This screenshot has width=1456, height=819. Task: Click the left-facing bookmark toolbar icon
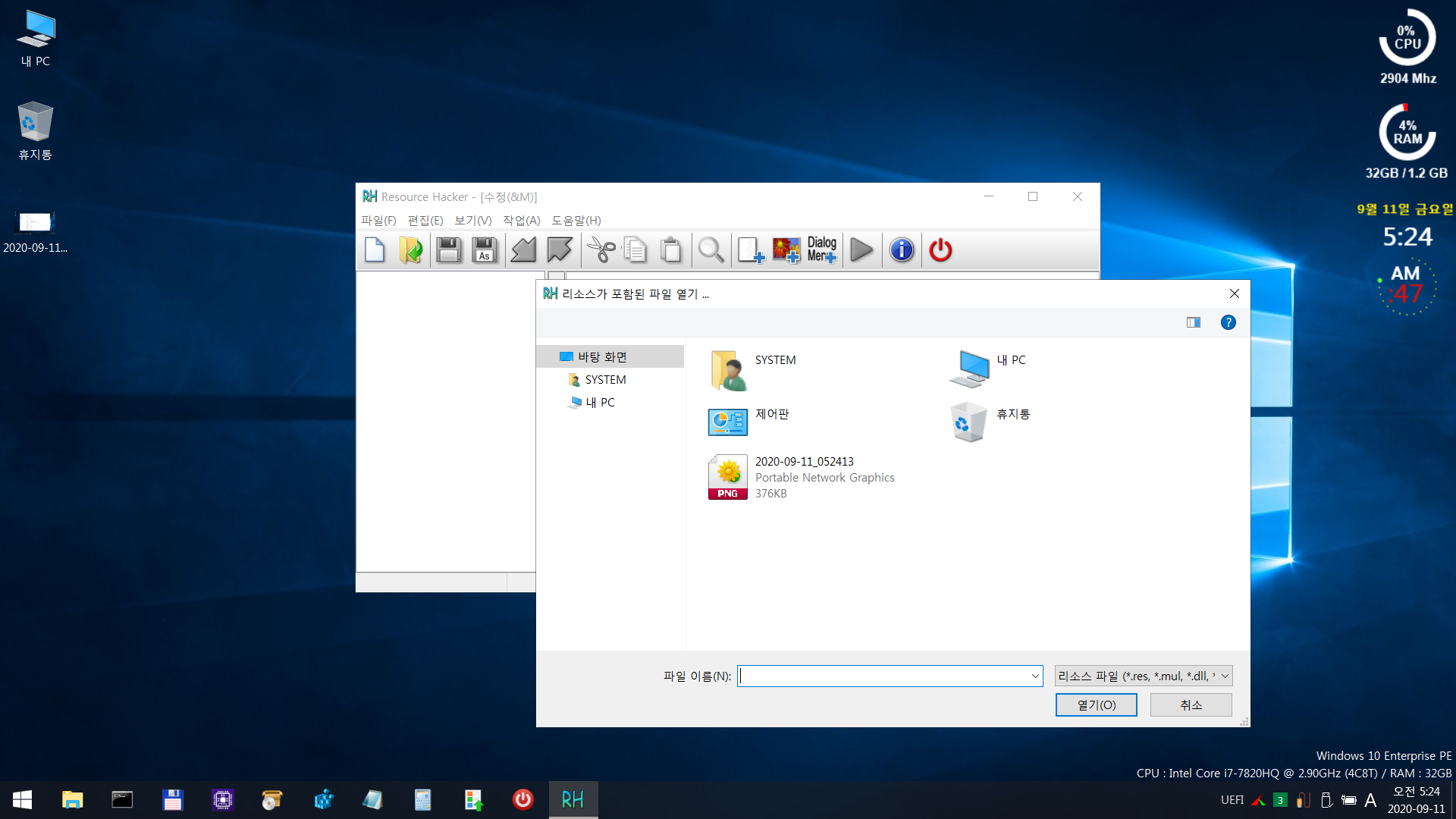523,250
